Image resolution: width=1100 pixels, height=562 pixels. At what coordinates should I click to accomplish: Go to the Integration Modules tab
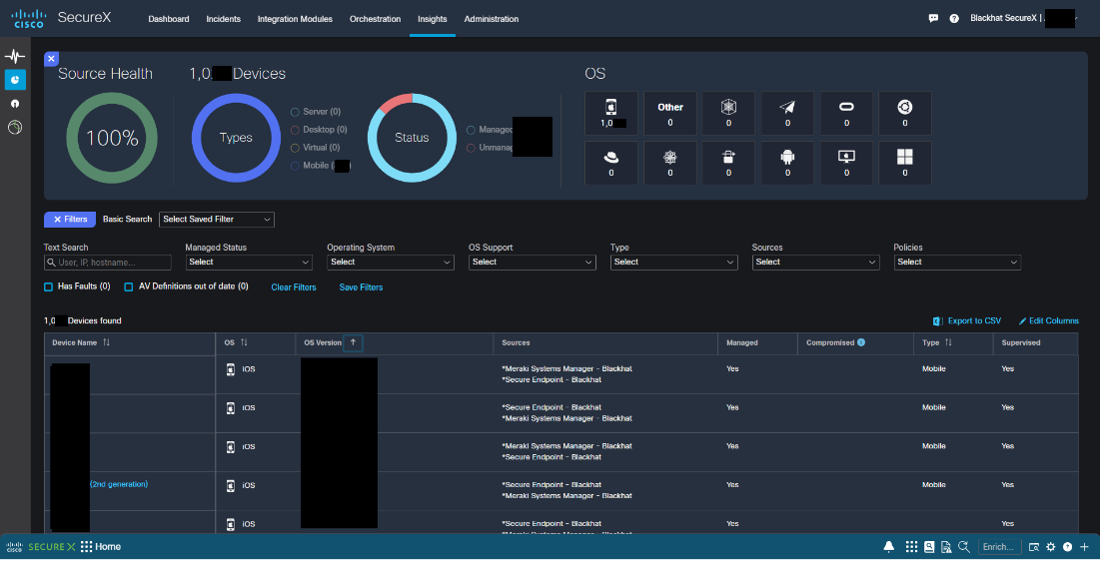295,19
